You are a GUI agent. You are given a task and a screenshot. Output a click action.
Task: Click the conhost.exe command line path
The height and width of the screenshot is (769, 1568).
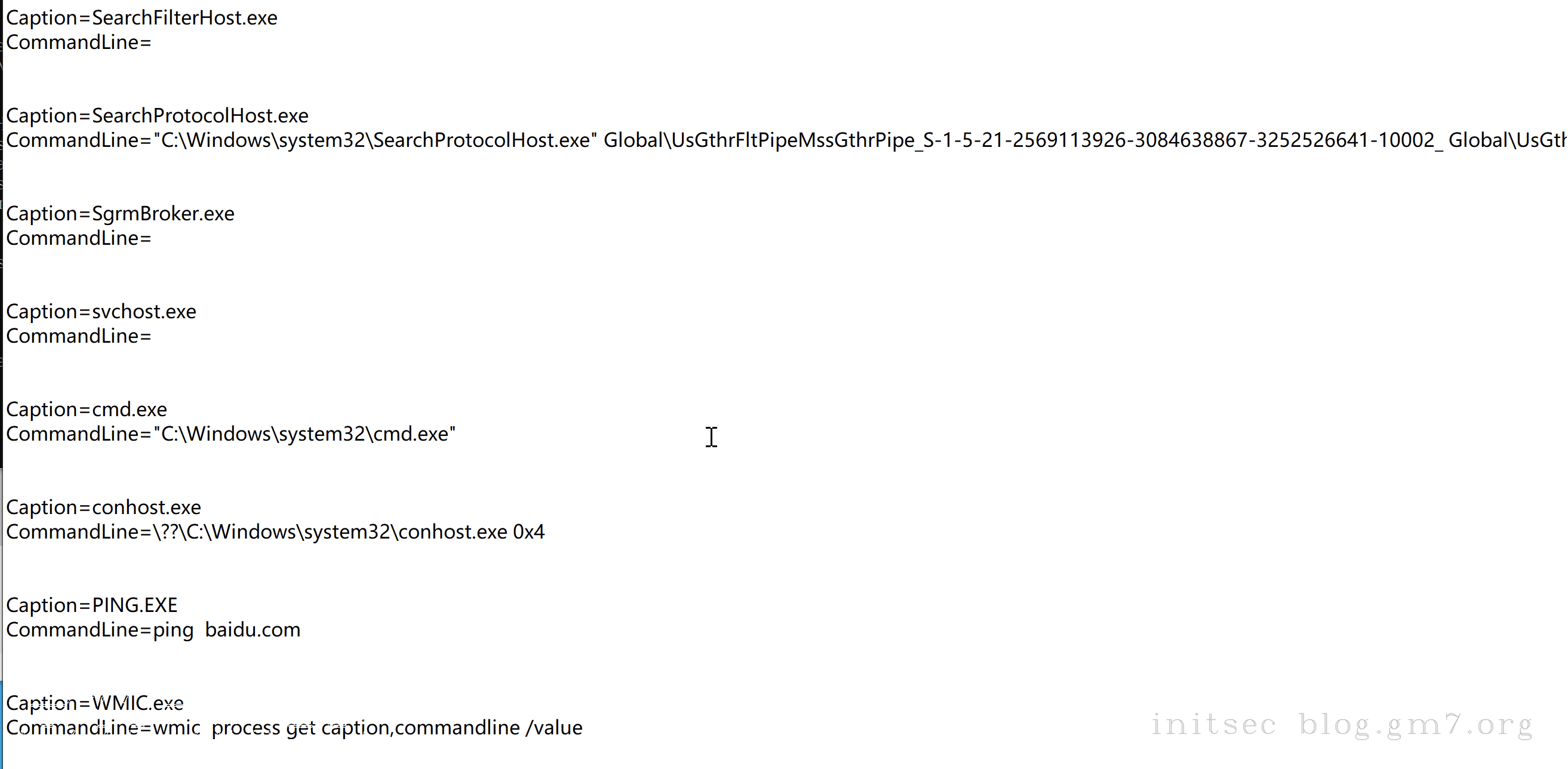click(330, 532)
